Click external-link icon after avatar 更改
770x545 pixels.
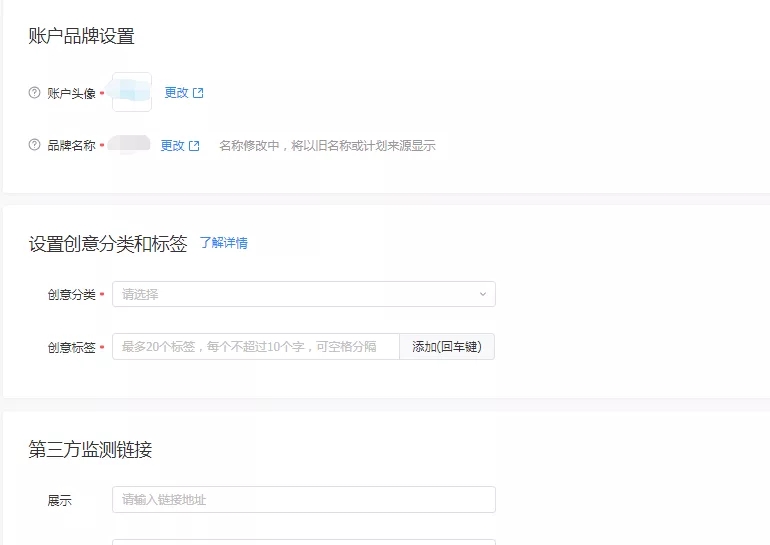[x=198, y=93]
